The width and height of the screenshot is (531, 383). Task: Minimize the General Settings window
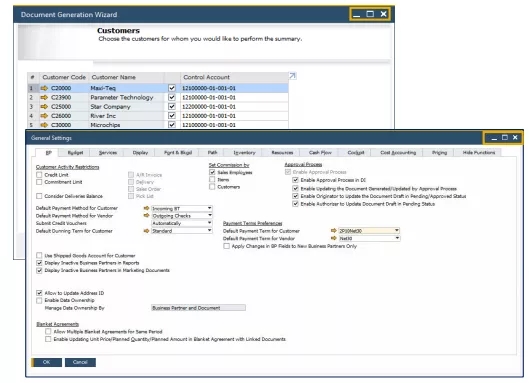click(x=494, y=137)
